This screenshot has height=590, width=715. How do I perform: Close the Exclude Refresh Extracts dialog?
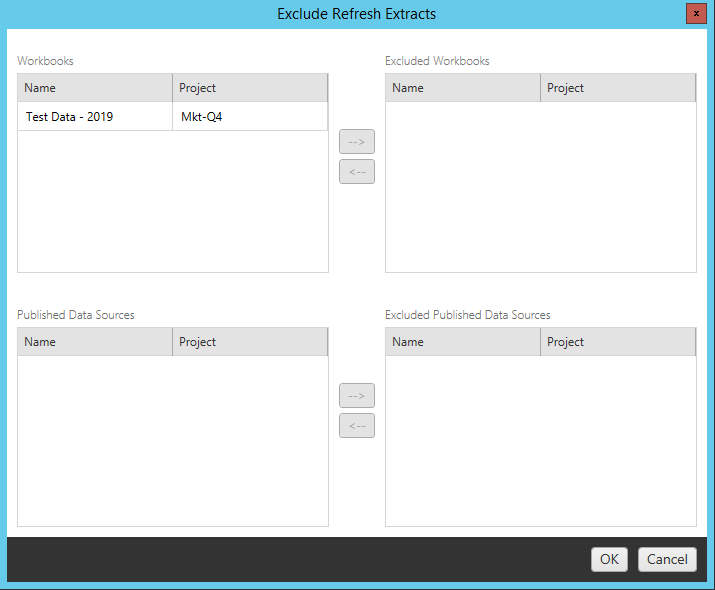[694, 14]
